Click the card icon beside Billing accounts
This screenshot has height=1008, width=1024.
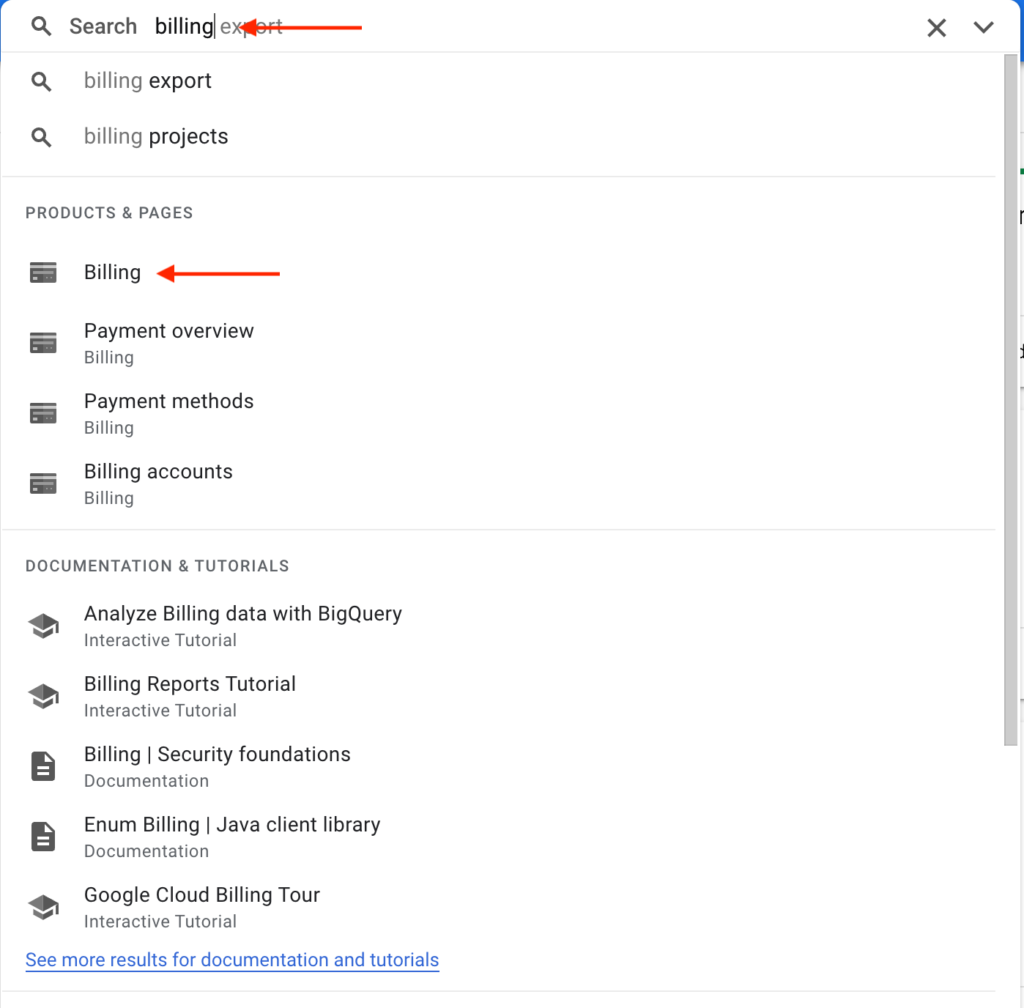(x=43, y=484)
